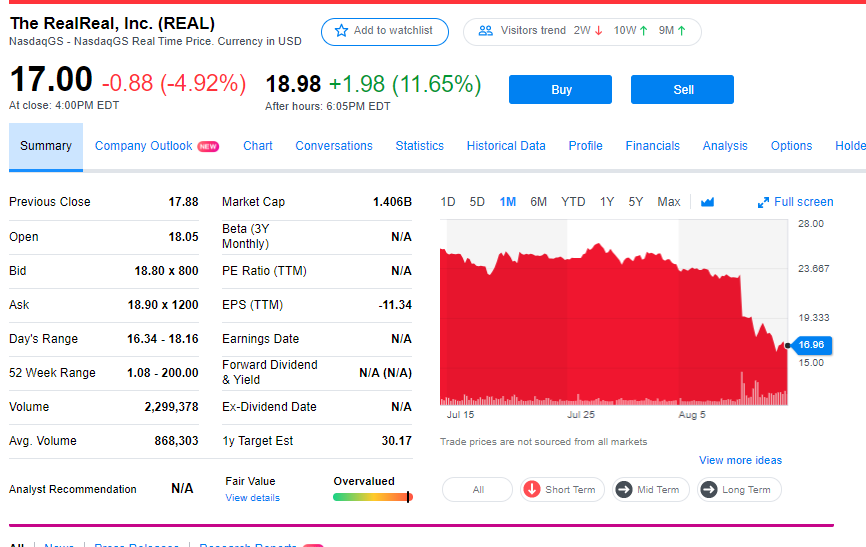The width and height of the screenshot is (866, 547).
Task: Click the visitors trend people icon
Action: (x=485, y=31)
